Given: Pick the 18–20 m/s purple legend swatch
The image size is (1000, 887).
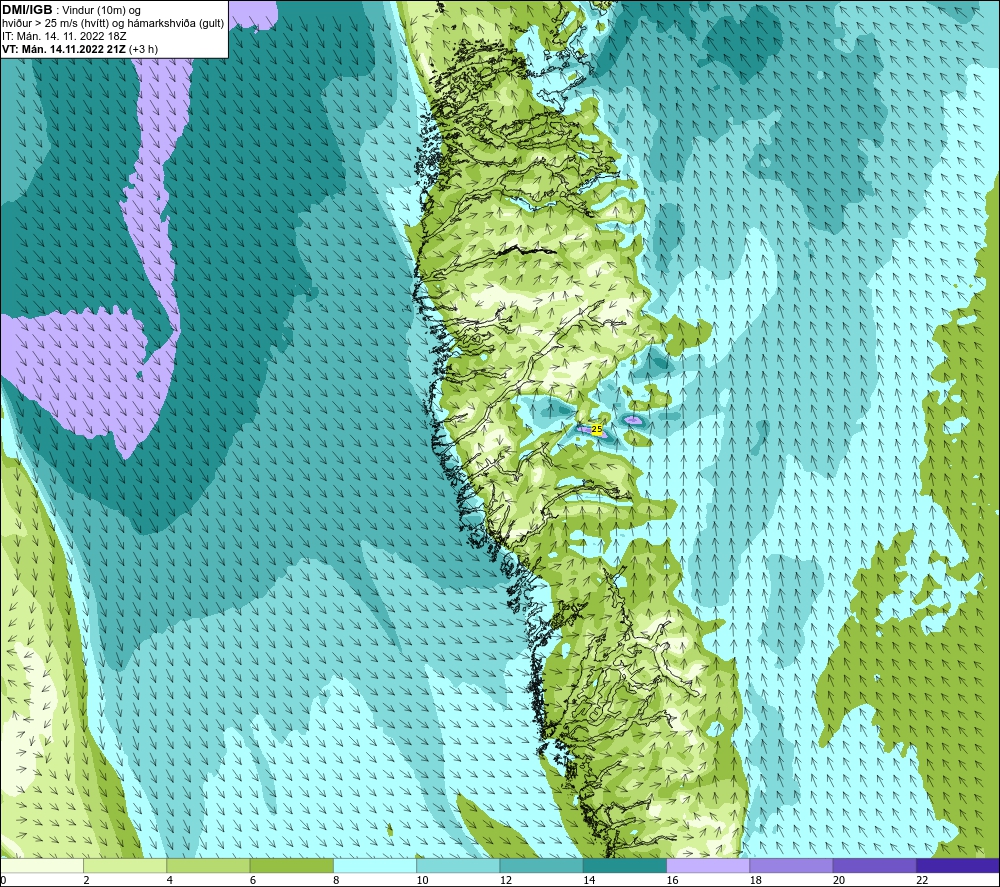Looking at the screenshot, I should tap(791, 865).
